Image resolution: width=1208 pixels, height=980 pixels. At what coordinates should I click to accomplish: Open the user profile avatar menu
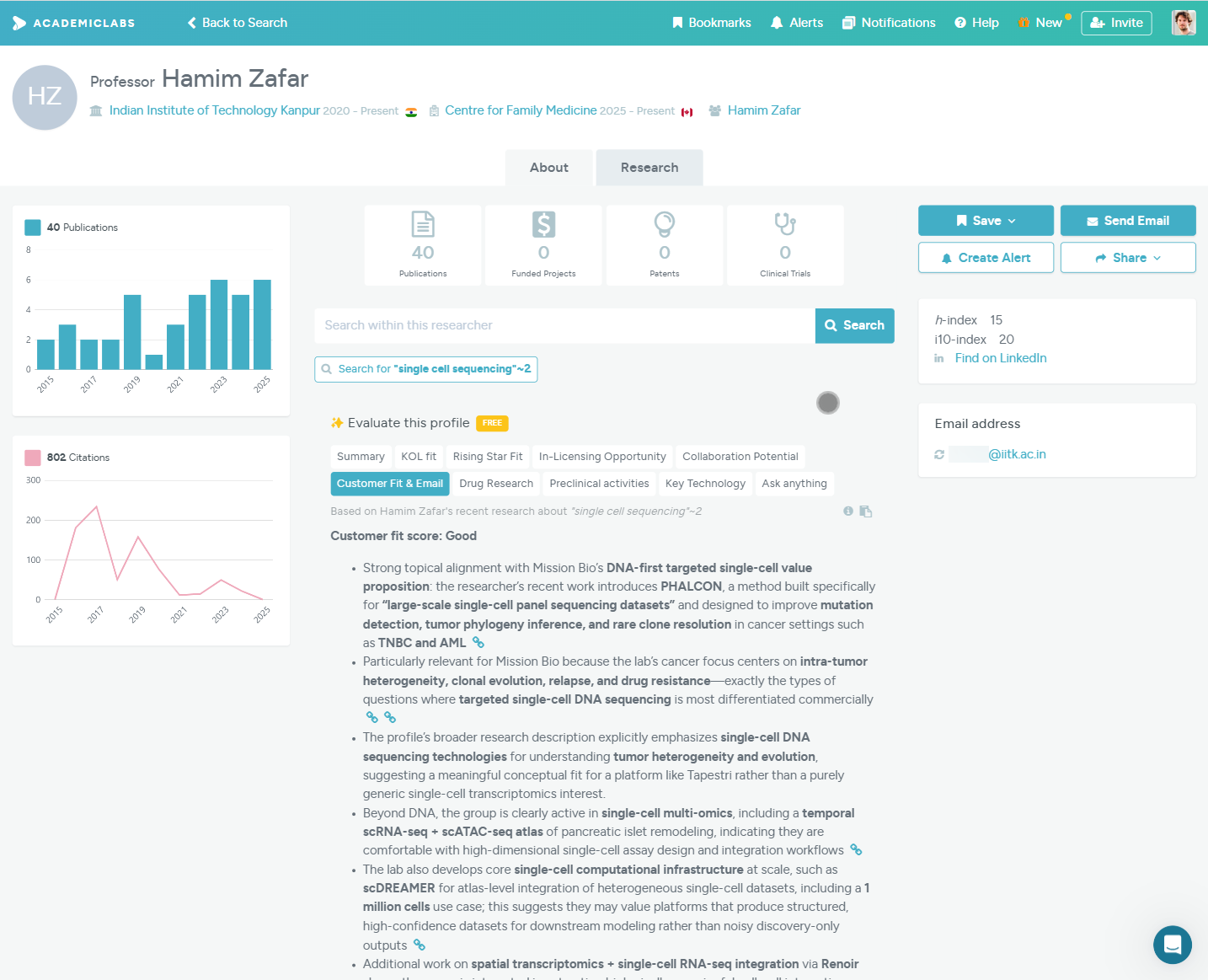click(x=1184, y=23)
